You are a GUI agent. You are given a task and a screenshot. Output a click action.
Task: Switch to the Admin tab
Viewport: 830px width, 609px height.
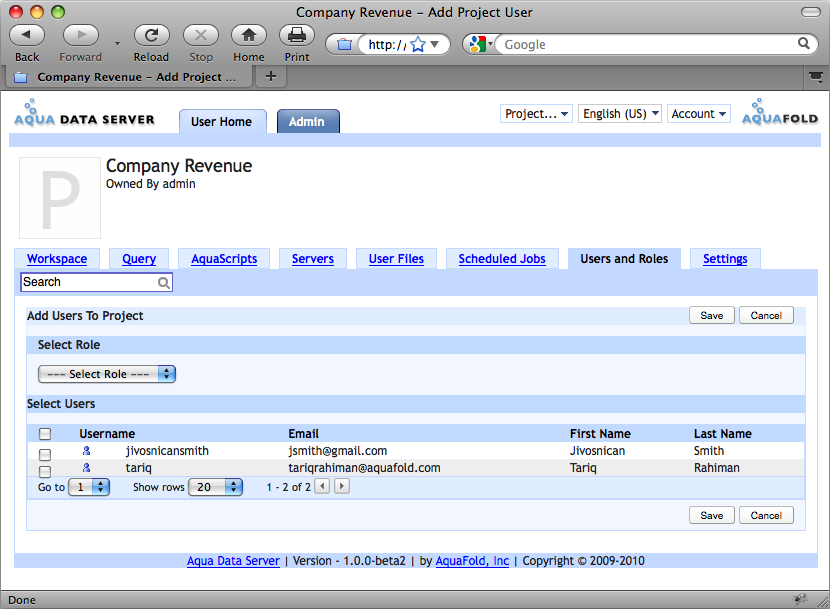pos(307,122)
